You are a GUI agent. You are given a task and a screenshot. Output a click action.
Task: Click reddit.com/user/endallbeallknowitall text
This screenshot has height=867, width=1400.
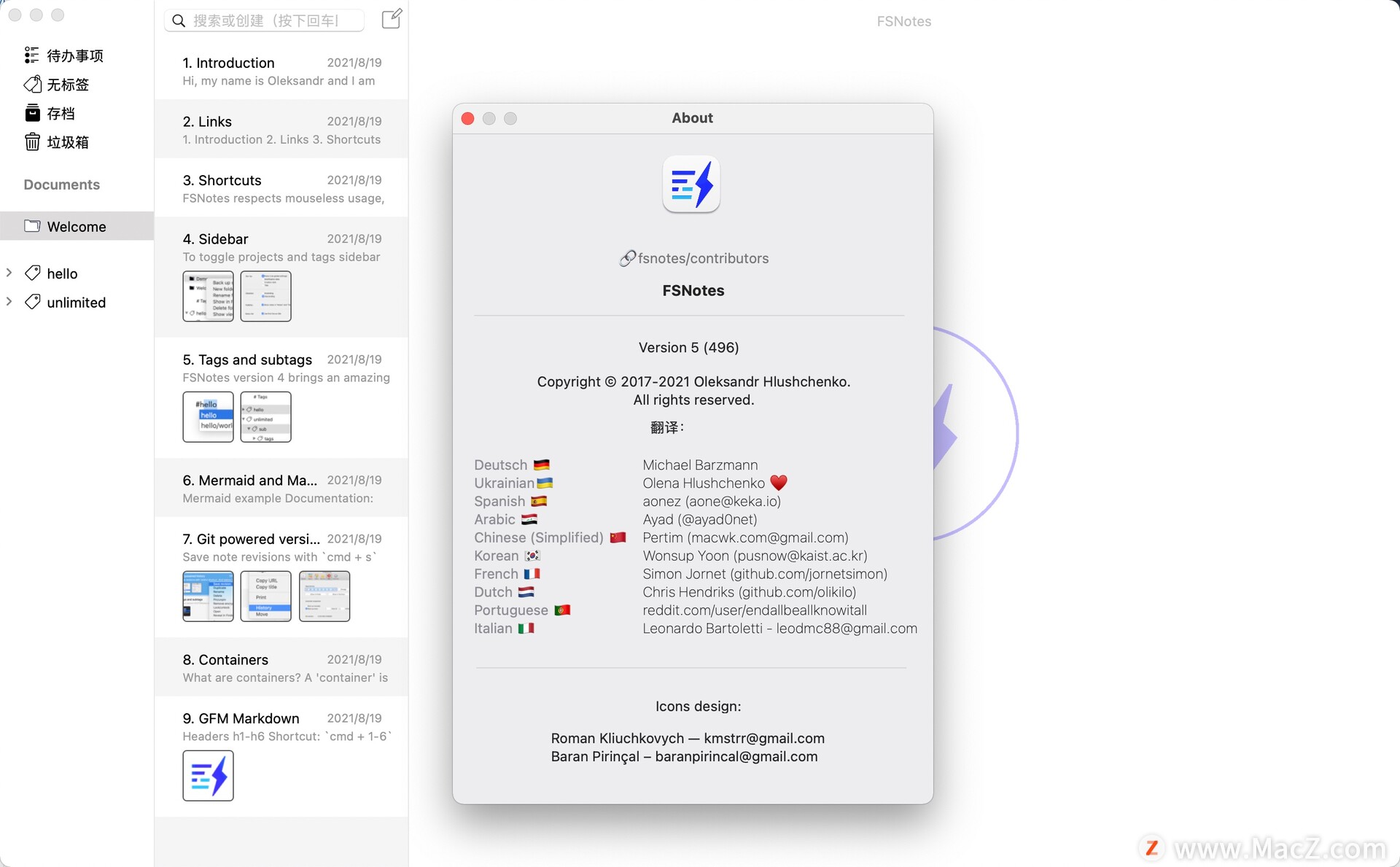tap(755, 610)
